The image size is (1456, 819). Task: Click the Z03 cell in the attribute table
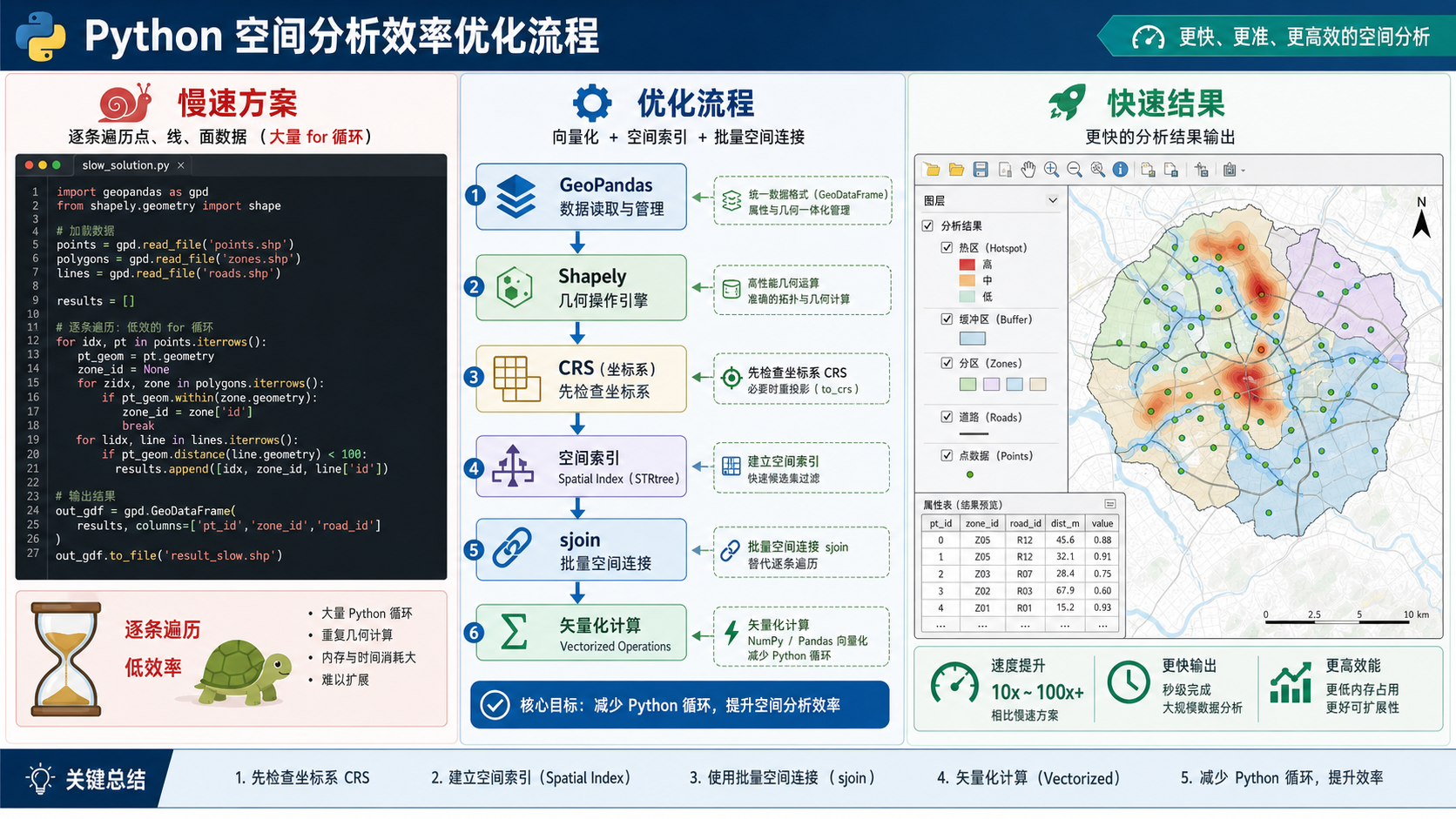pos(982,574)
